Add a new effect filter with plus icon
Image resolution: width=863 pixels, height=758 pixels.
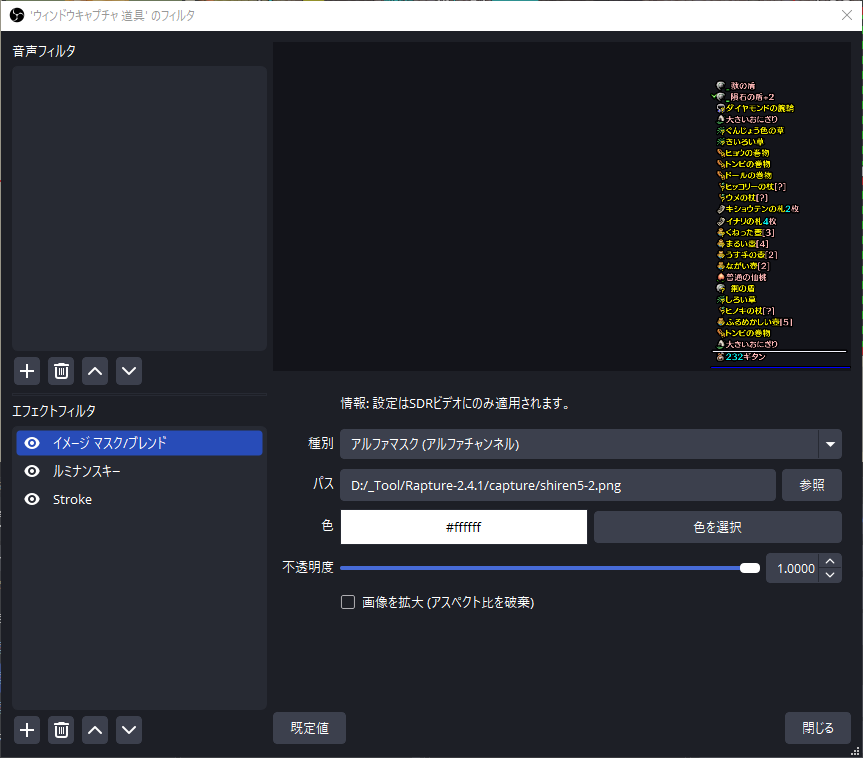(x=27, y=730)
